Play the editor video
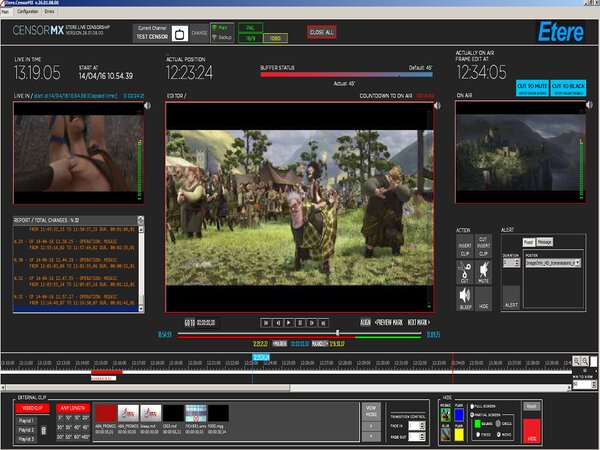The width and height of the screenshot is (600, 450). (289, 323)
